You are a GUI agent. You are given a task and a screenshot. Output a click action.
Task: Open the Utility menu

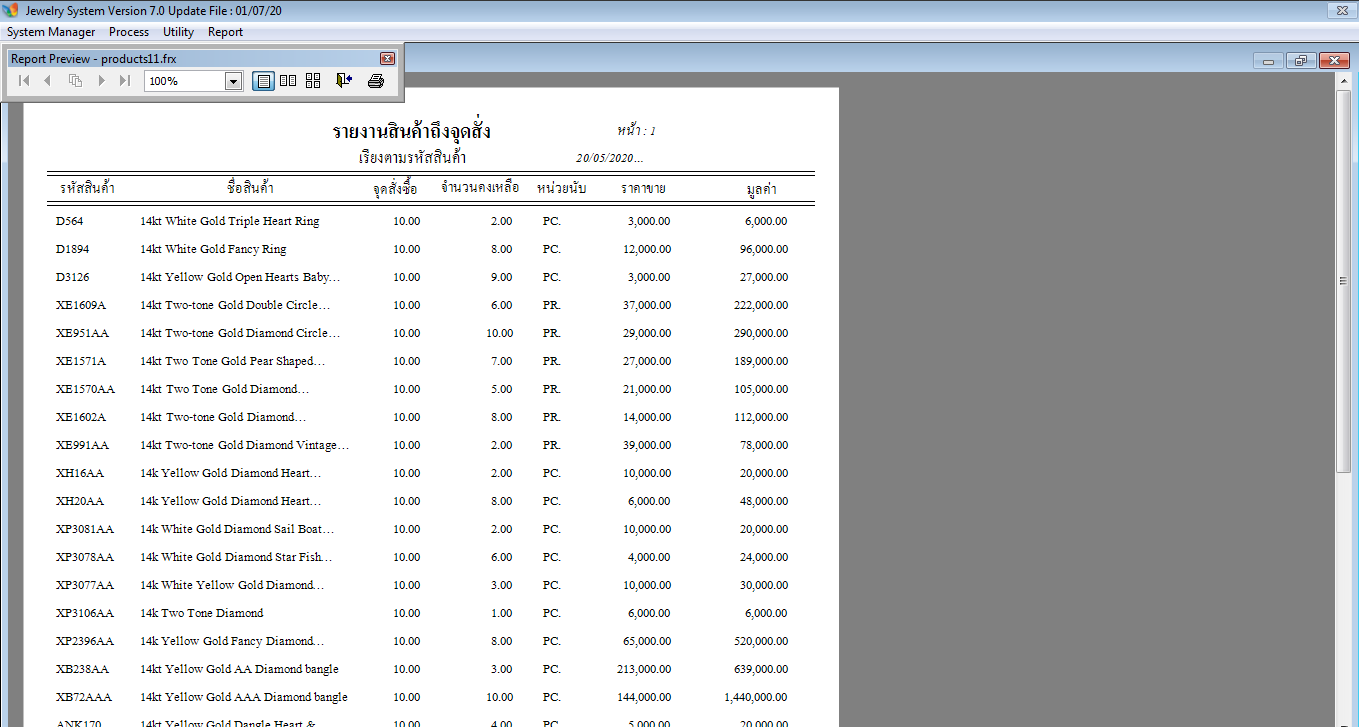[x=178, y=32]
